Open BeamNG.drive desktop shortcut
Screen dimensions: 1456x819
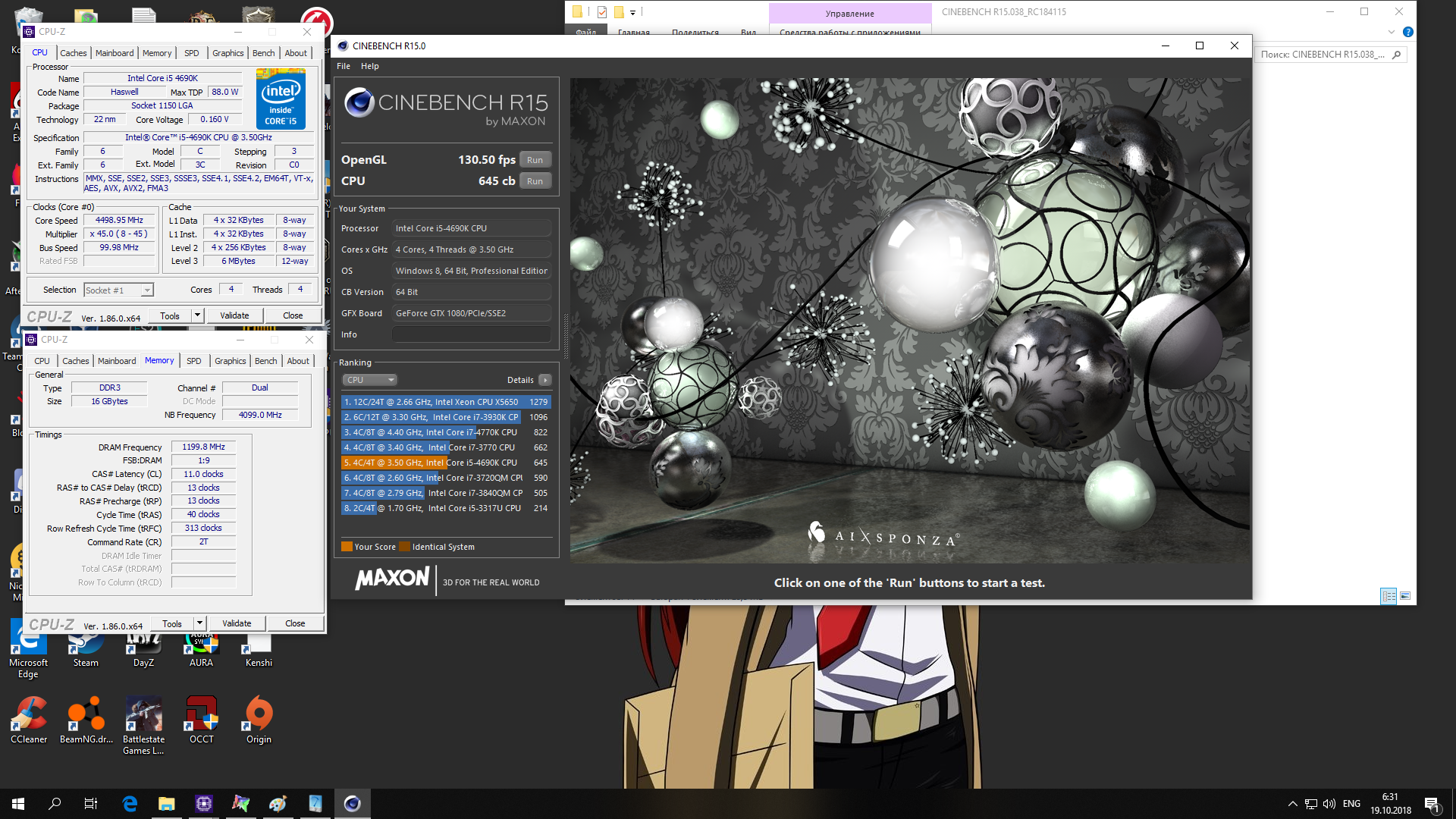click(x=86, y=720)
